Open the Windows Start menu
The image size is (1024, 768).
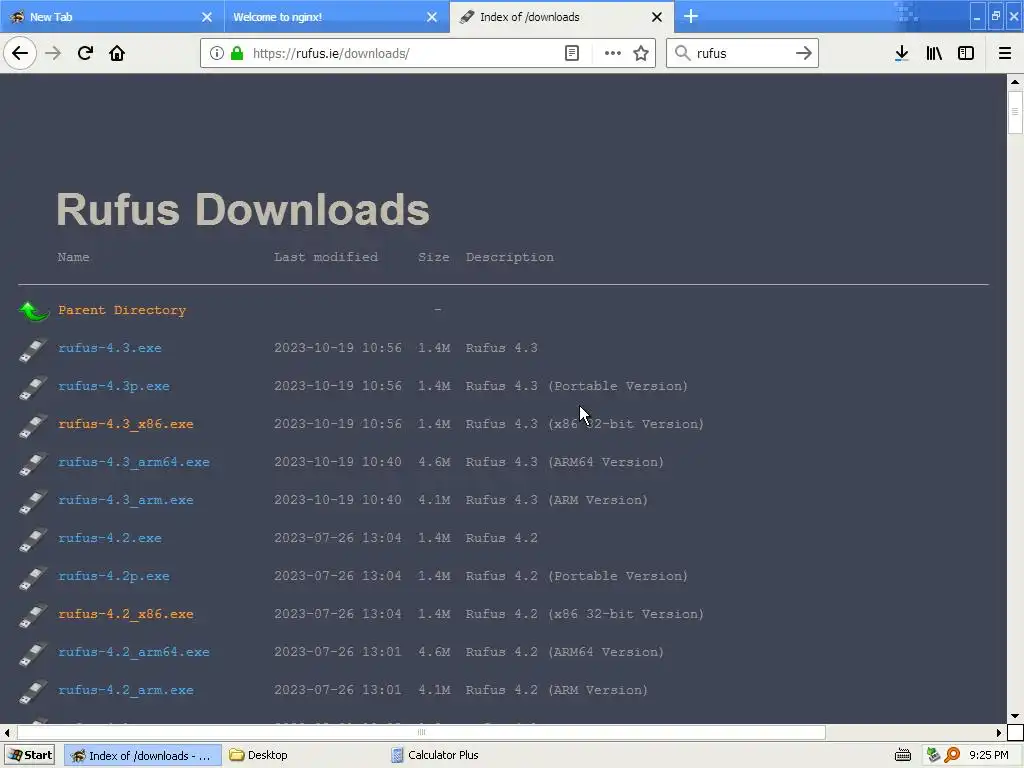pyautogui.click(x=30, y=755)
